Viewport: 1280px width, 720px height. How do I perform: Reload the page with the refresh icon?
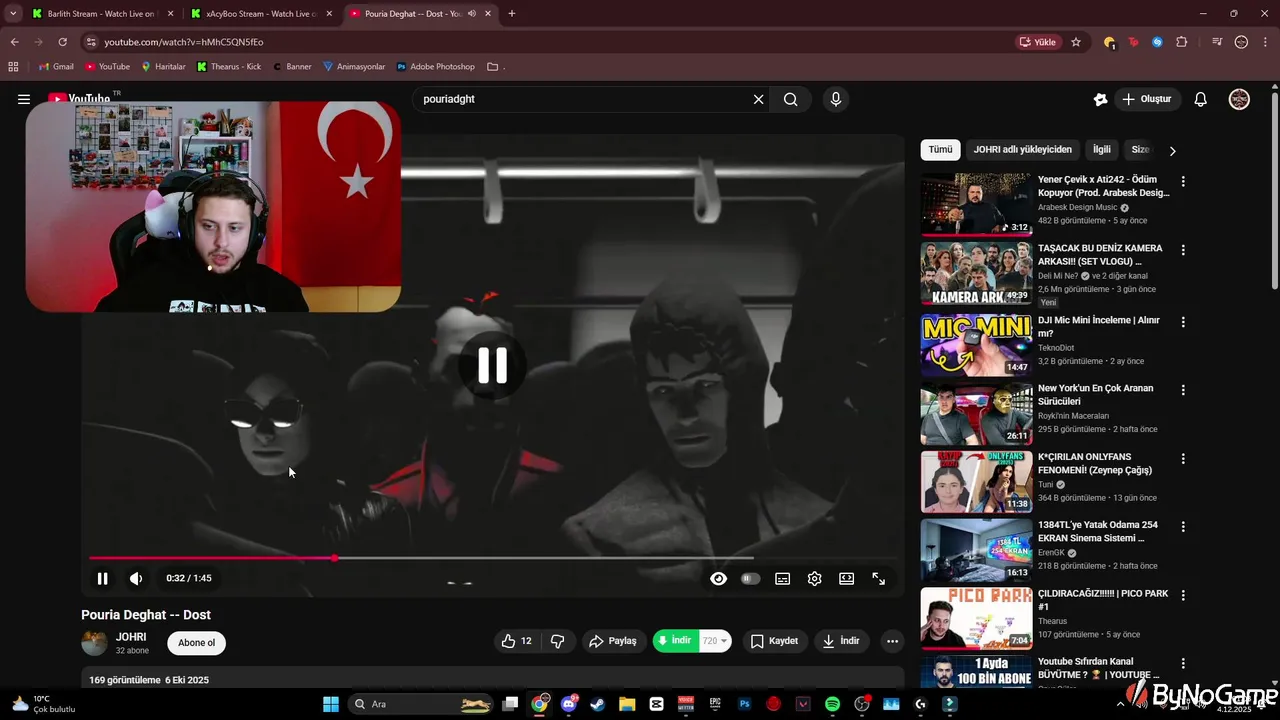click(x=62, y=42)
